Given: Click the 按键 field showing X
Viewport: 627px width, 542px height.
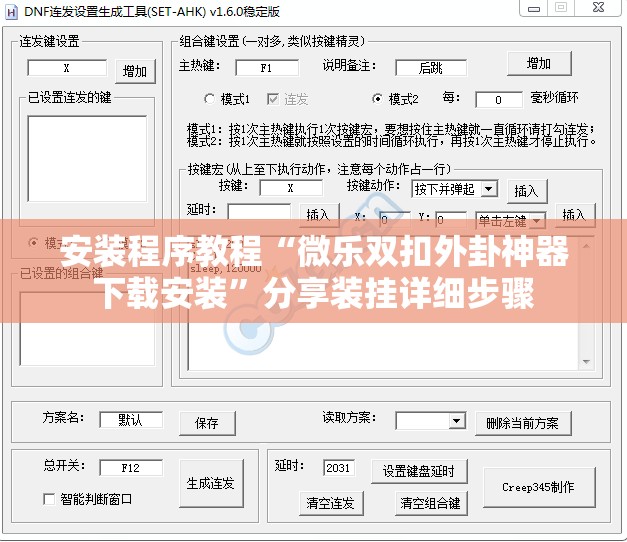Looking at the screenshot, I should pos(291,188).
